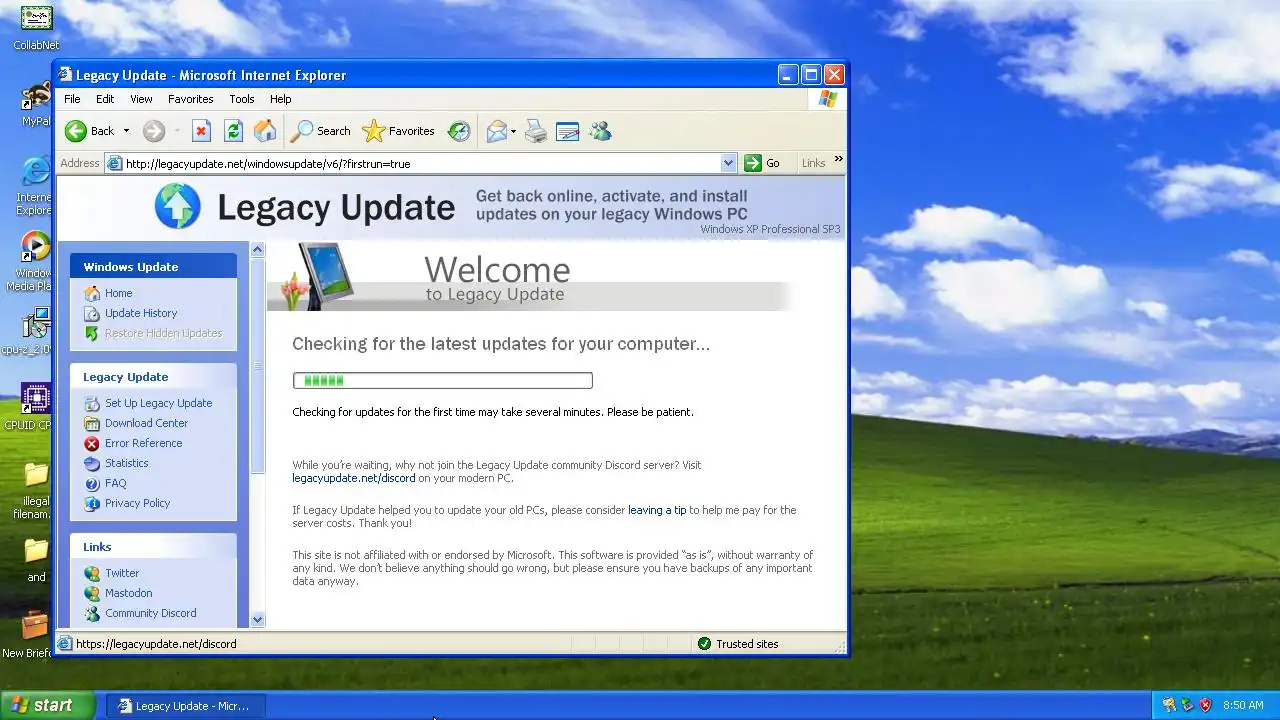The image size is (1280, 720).
Task: Open the Search toolbar button
Action: tap(320, 131)
